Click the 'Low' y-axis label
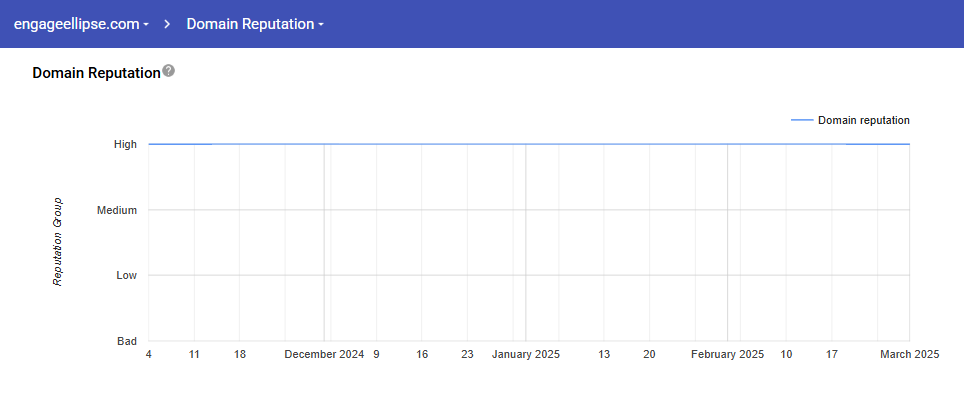Viewport: 964px width, 405px height. coord(126,275)
